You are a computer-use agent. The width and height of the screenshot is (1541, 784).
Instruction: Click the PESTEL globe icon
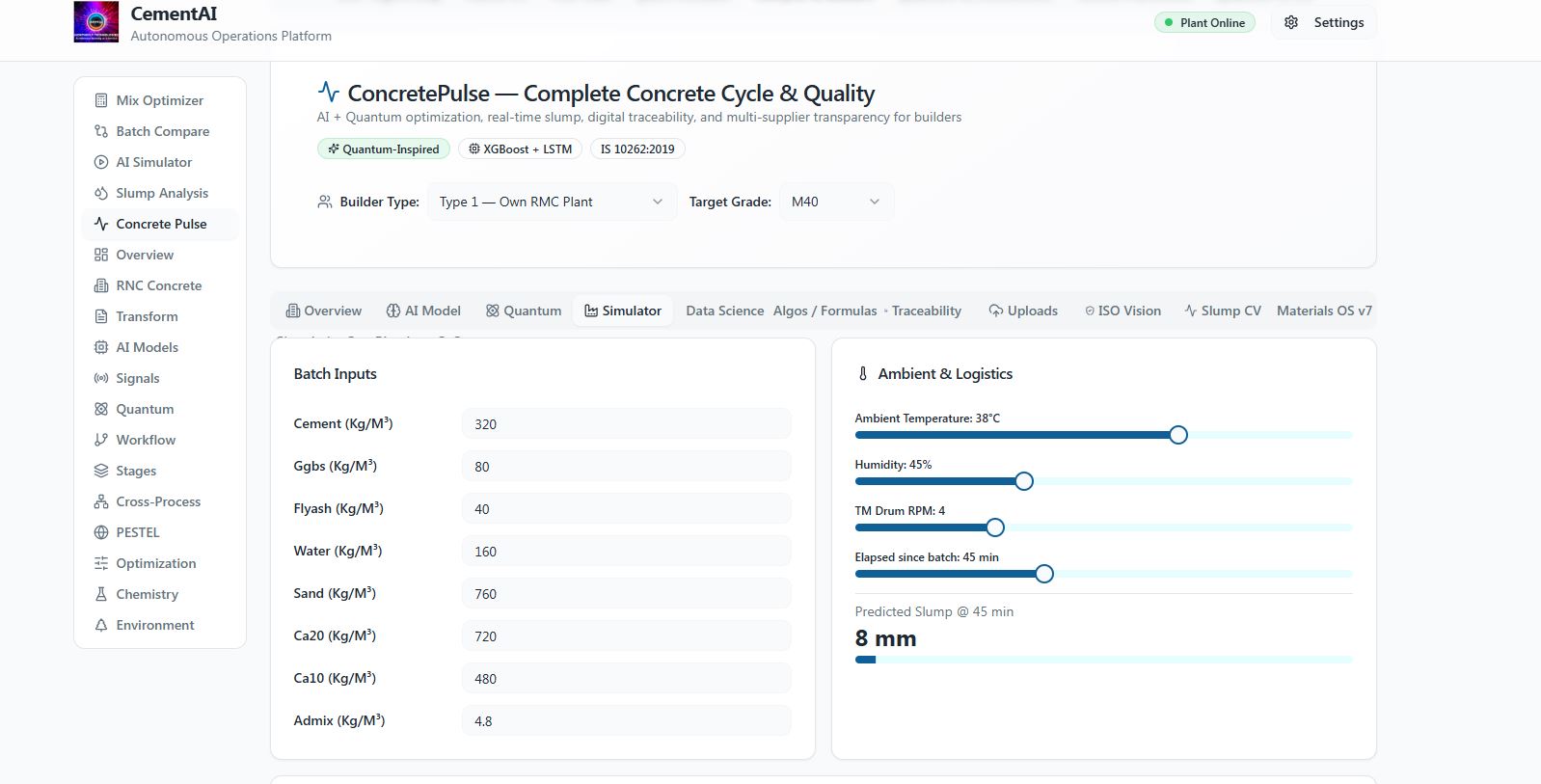coord(101,532)
